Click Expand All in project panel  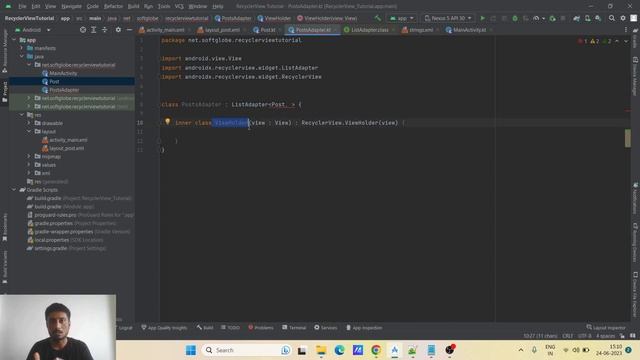[93, 30]
